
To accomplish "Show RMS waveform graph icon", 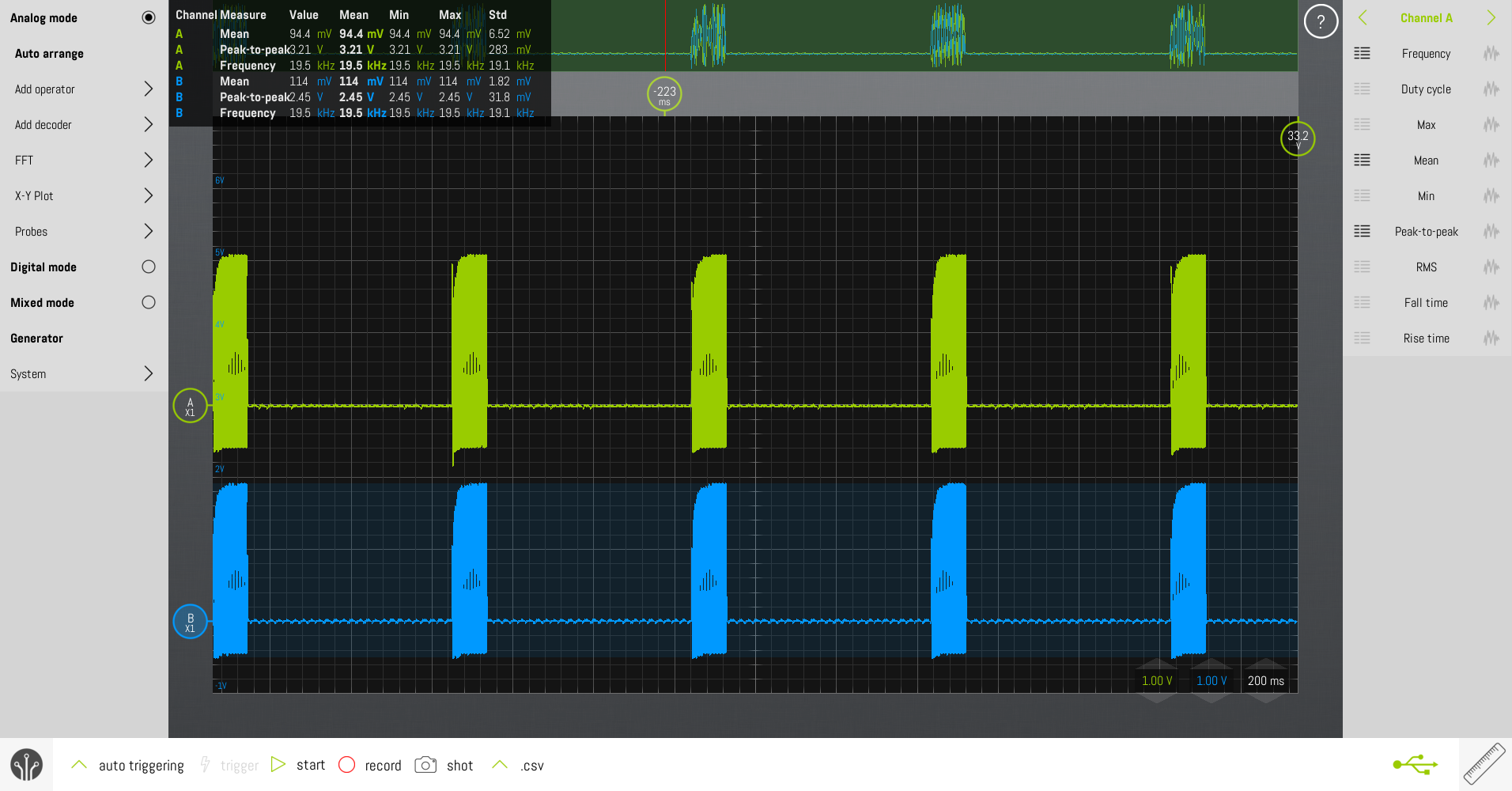I will tap(1491, 267).
